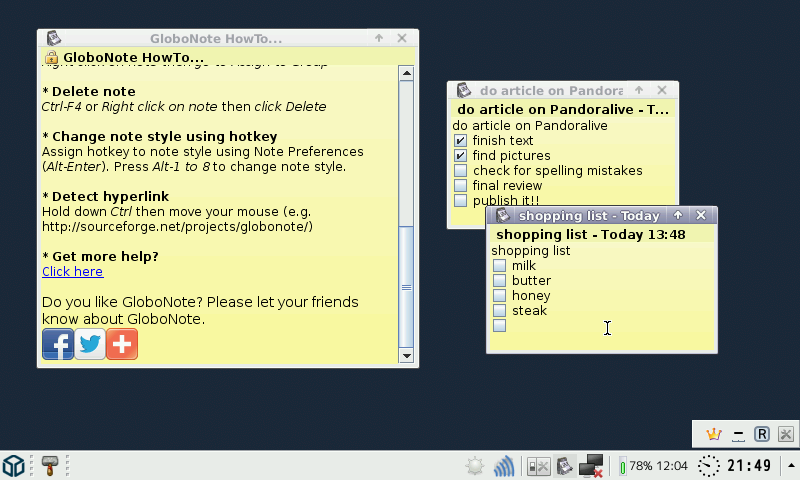Check the honey checkbox

(499, 295)
